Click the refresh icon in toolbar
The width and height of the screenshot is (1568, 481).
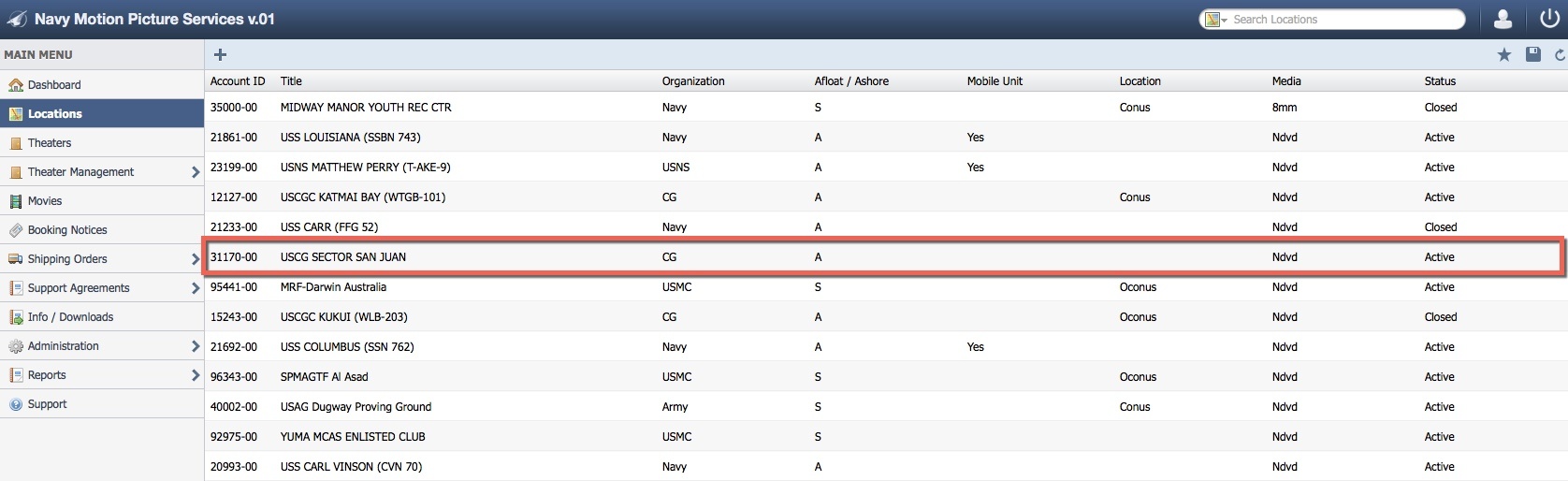[x=1560, y=55]
